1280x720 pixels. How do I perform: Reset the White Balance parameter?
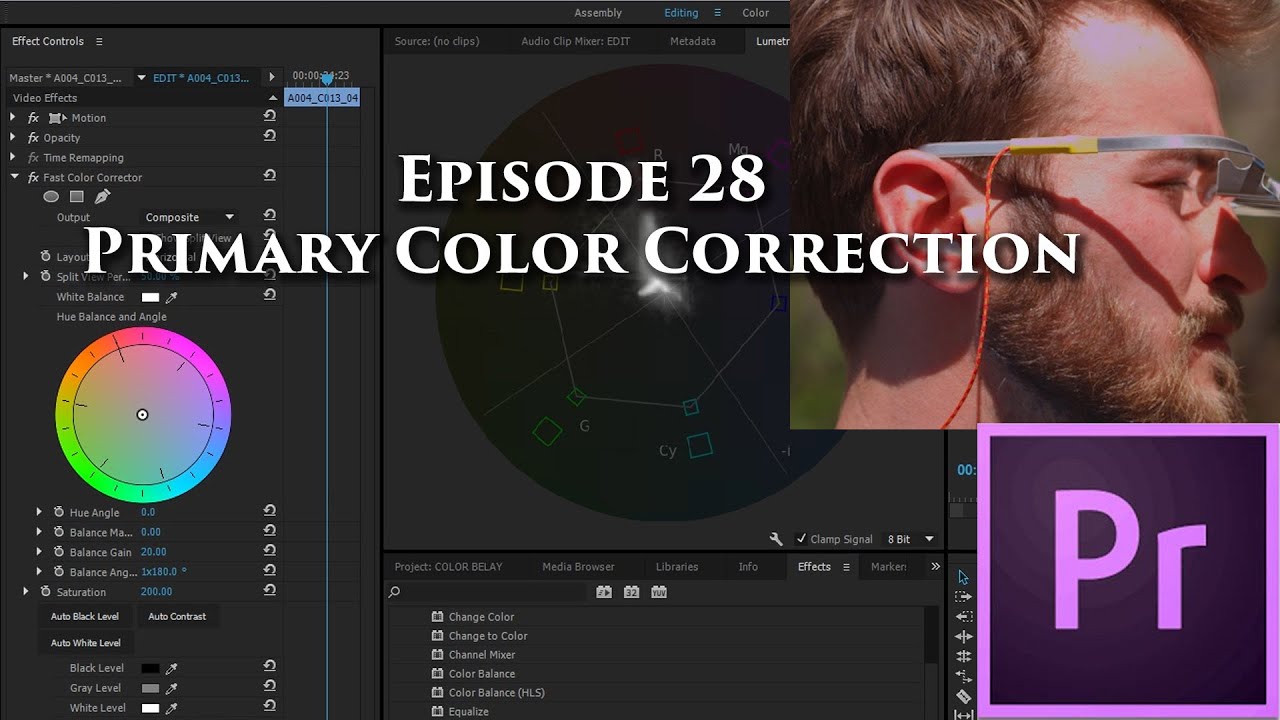click(x=269, y=297)
